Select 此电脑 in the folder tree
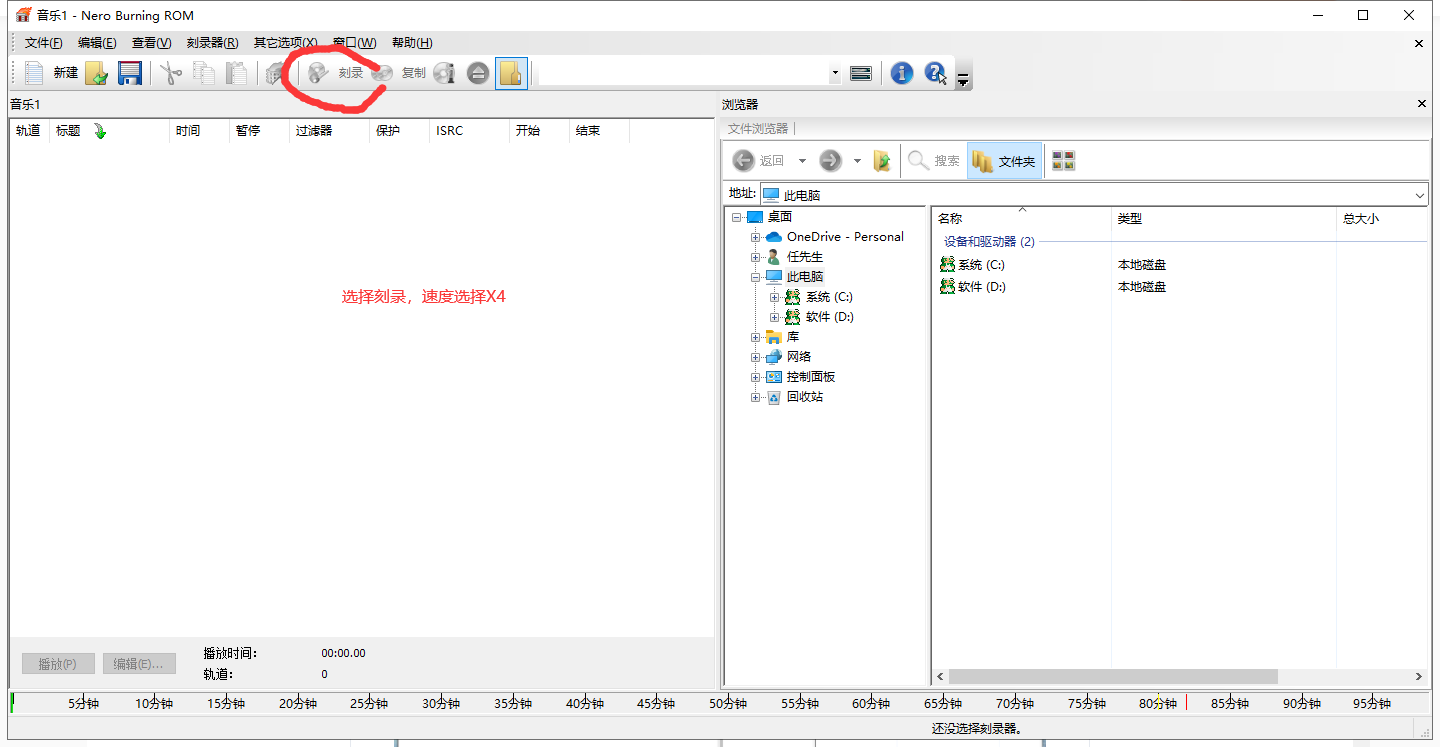Screen dimensions: 1440x747 [x=805, y=277]
